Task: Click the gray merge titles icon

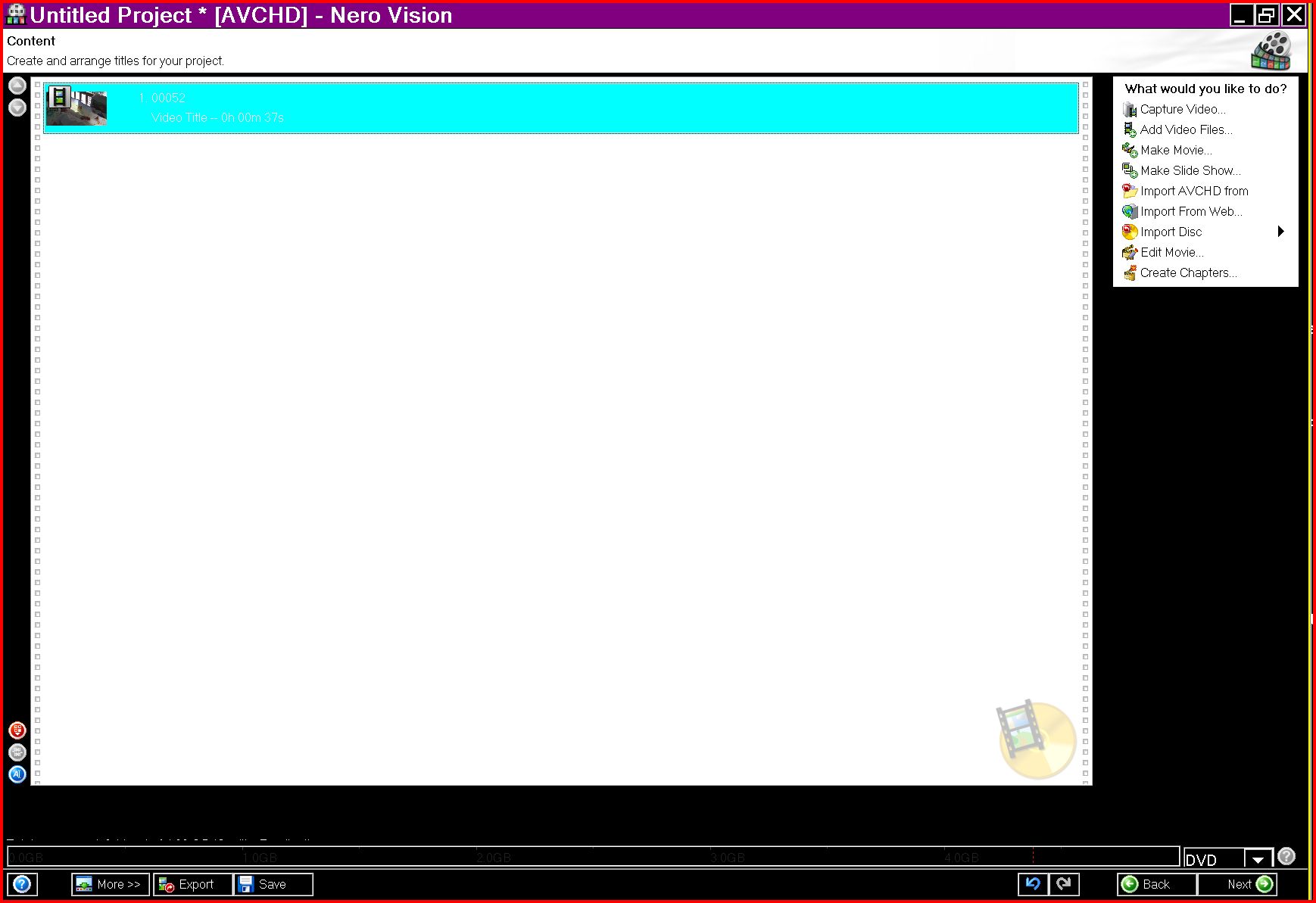Action: (x=17, y=752)
